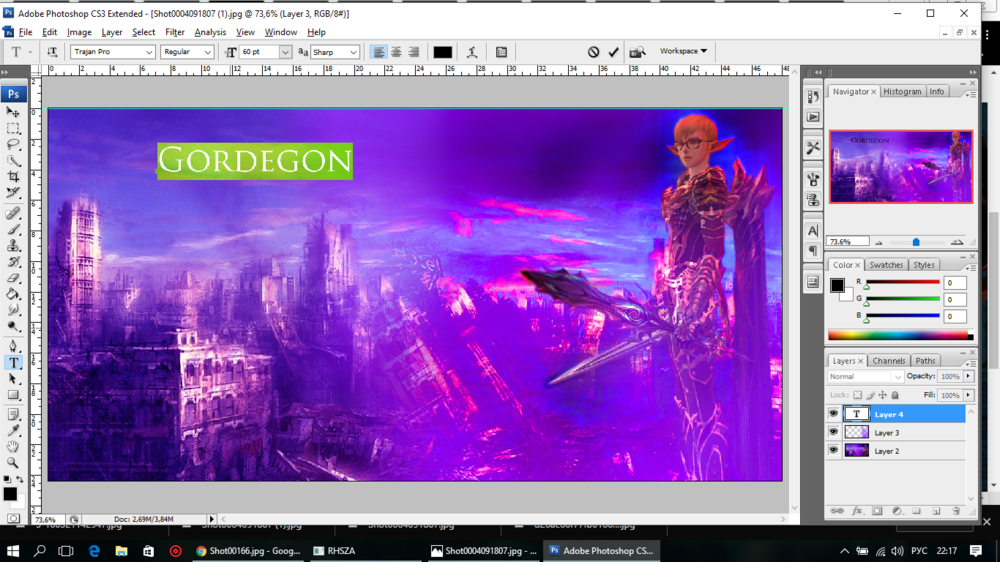This screenshot has height=562, width=1000.
Task: Open the Windows Start menu
Action: click(14, 550)
